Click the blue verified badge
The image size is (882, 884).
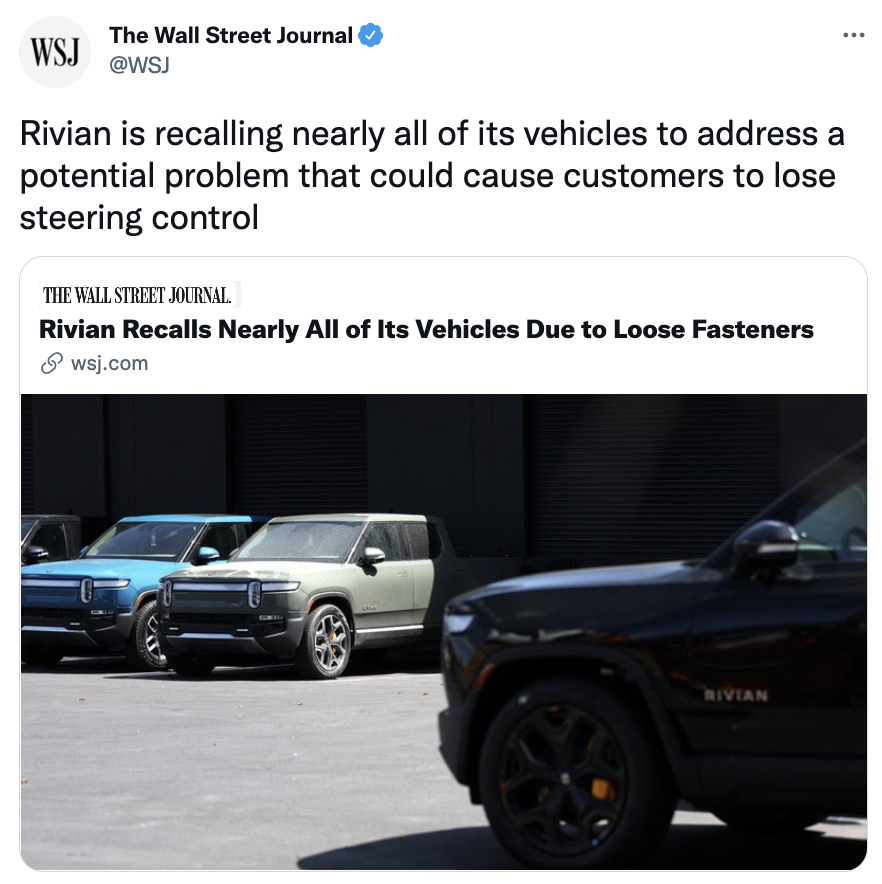371,36
